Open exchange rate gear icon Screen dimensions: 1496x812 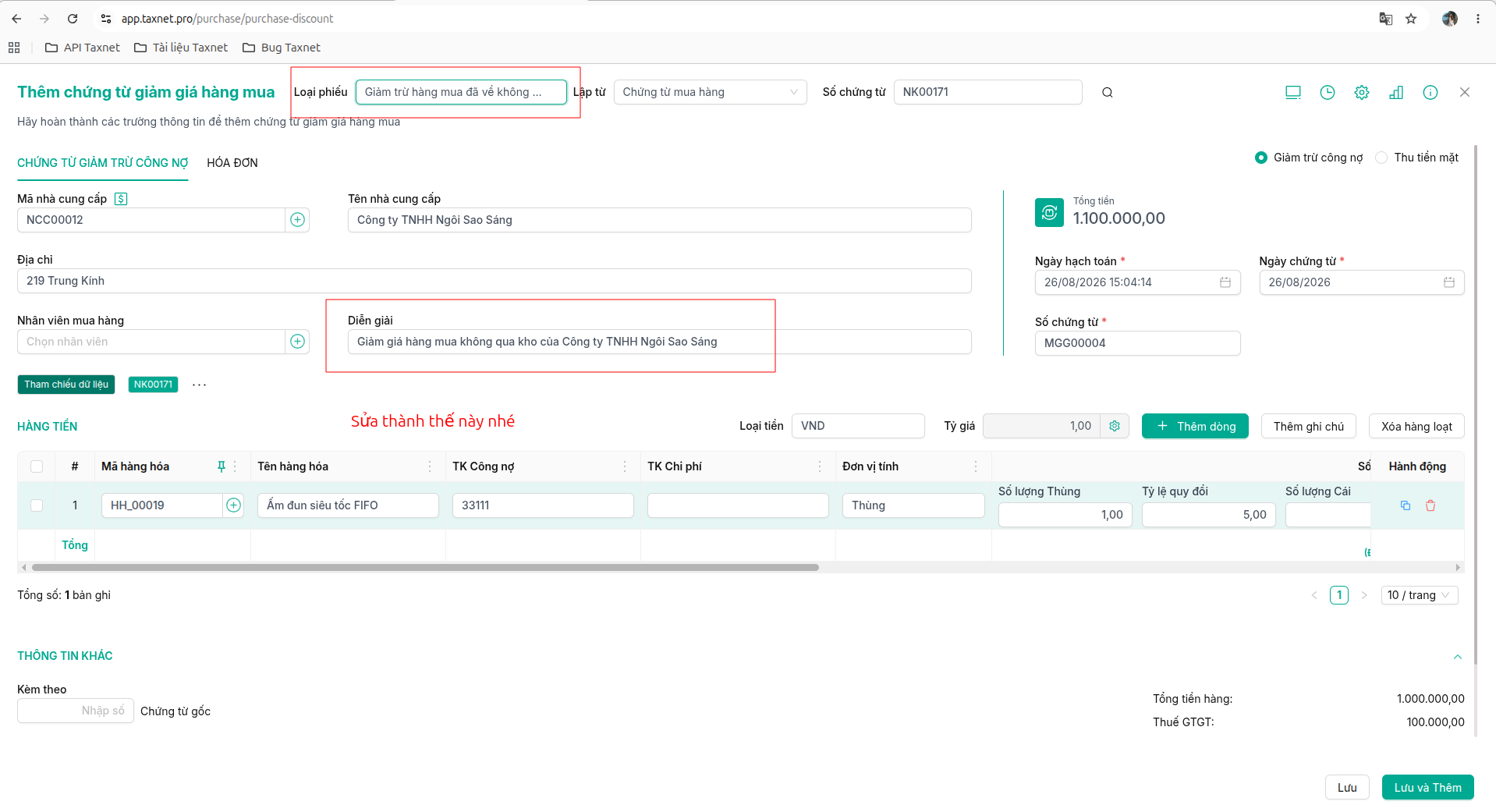pyautogui.click(x=1115, y=426)
